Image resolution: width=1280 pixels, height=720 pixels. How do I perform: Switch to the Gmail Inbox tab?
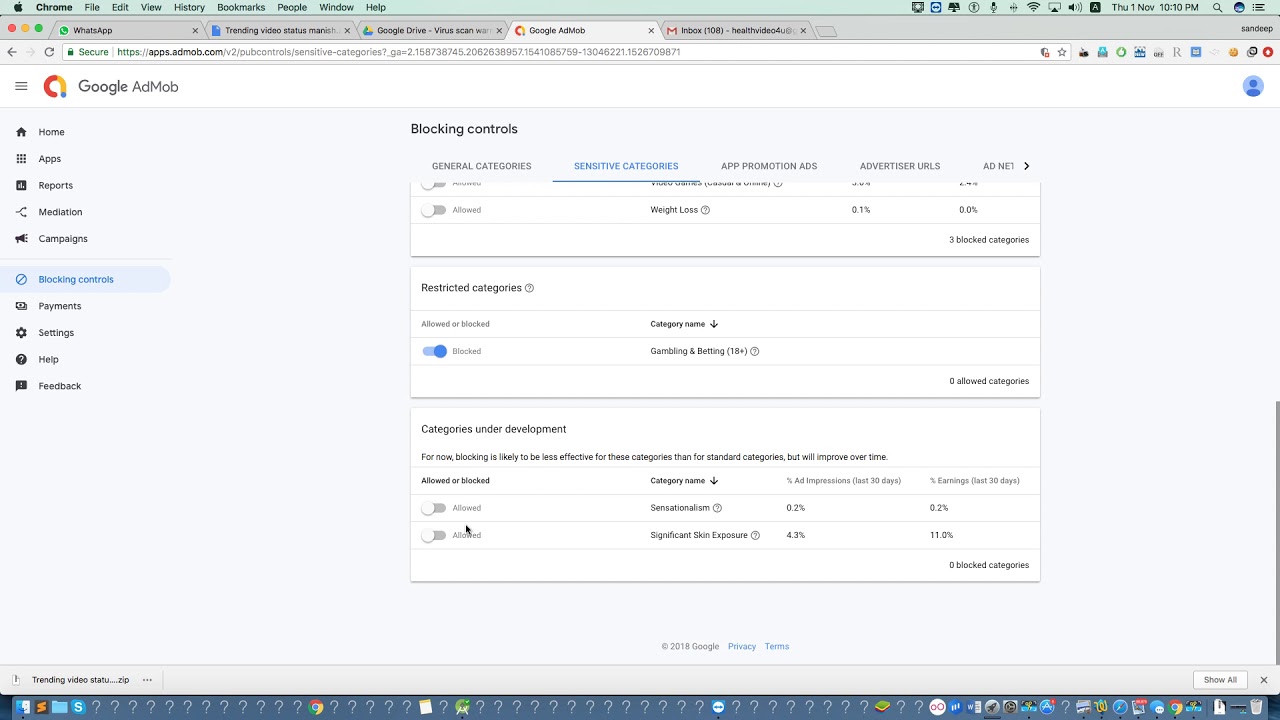coord(738,30)
